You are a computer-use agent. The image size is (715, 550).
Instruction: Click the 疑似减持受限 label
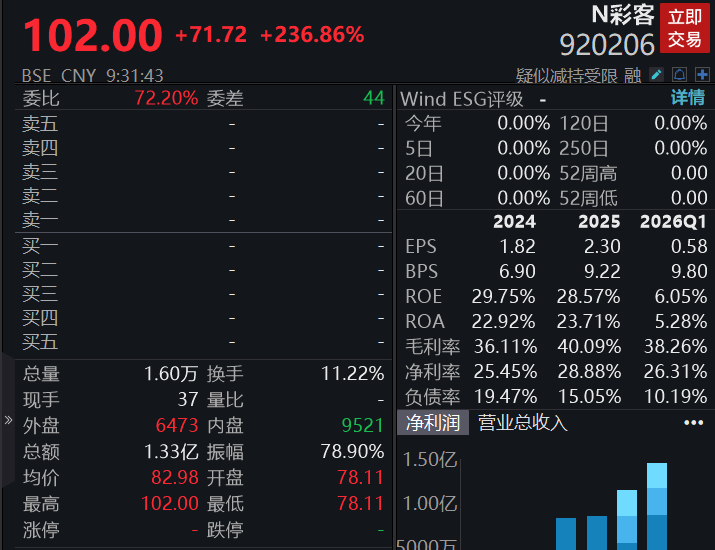click(x=567, y=76)
